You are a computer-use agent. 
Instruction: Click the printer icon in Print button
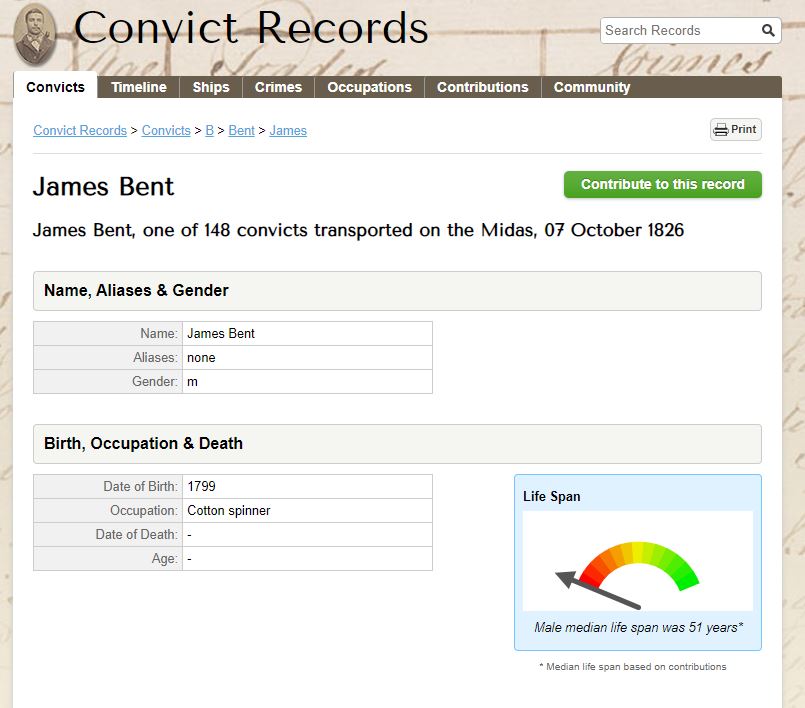coord(721,130)
